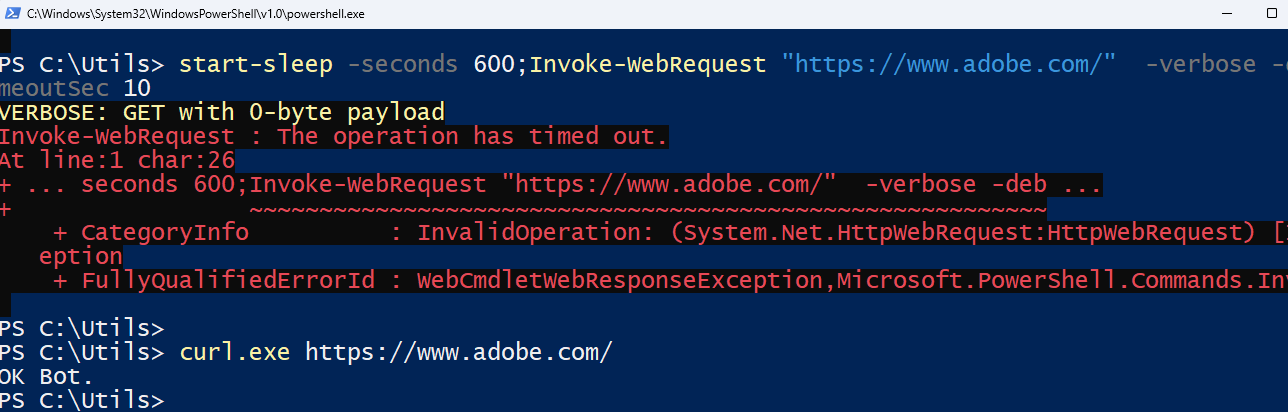Click the wrapped meoutSec 10 text
Image resolution: width=1288 pixels, height=412 pixels.
[75, 88]
